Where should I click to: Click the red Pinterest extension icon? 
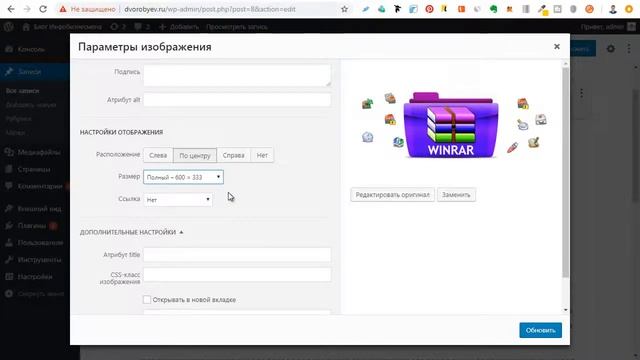[x=429, y=9]
